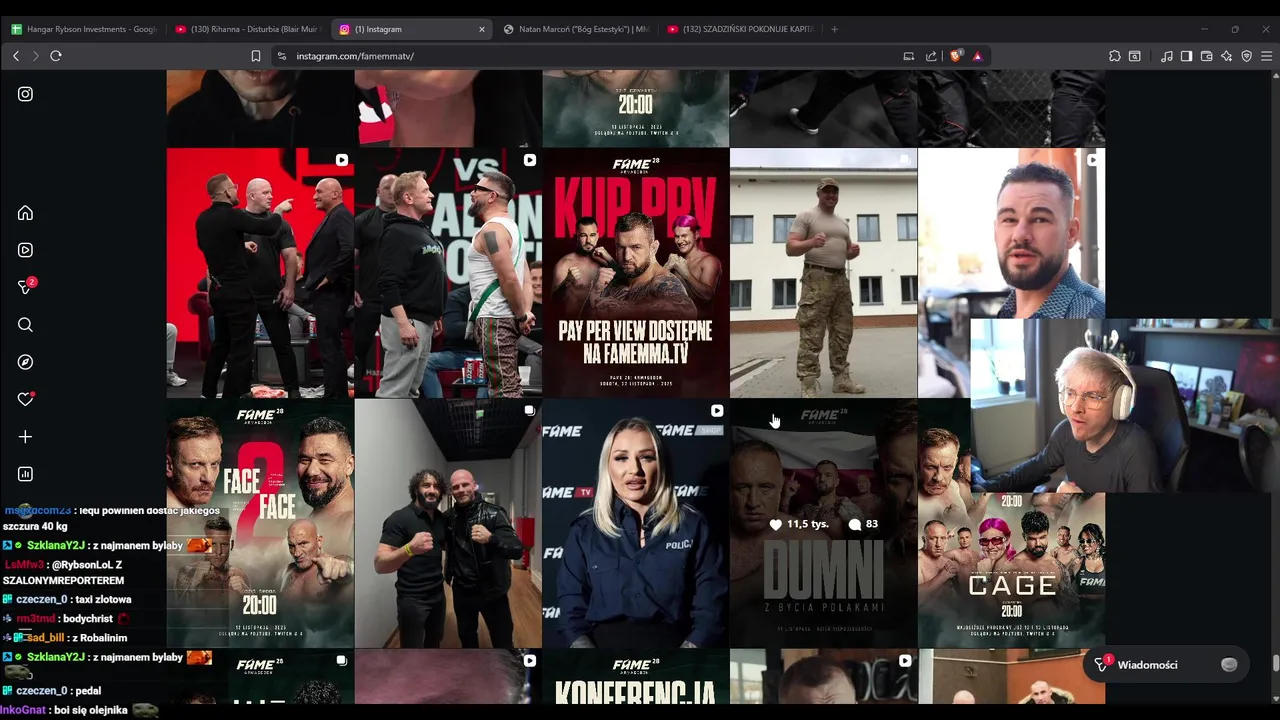Open the Brave Wallet icon
Screen dimensions: 1280x720
pyautogui.click(x=1207, y=56)
